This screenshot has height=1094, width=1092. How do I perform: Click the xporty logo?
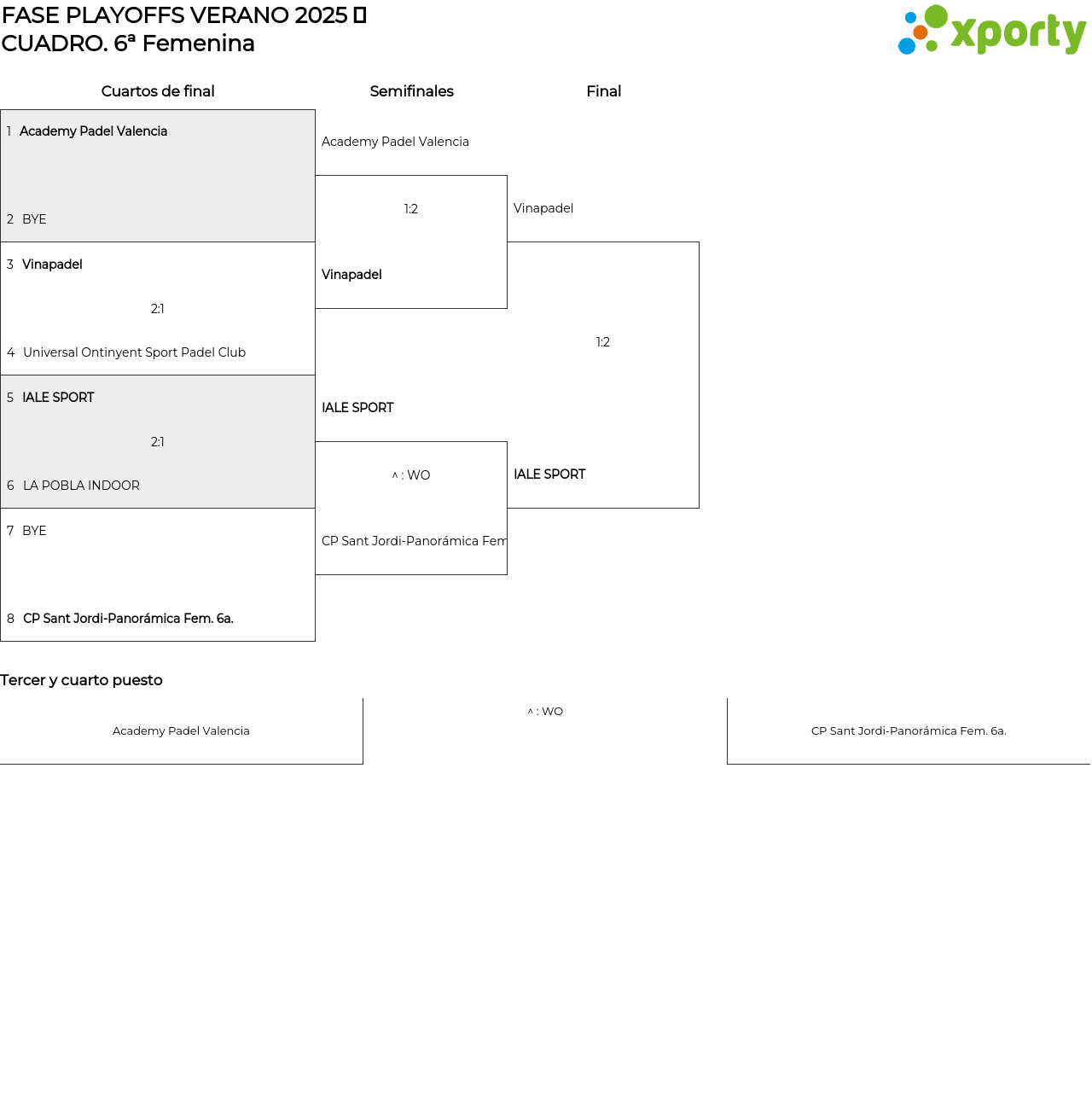[x=991, y=31]
